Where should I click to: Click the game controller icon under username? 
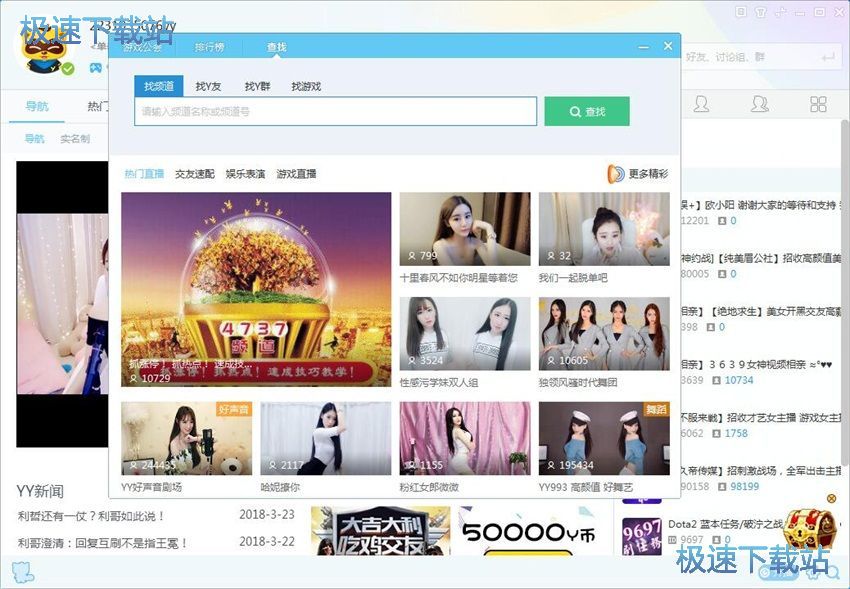pos(96,68)
